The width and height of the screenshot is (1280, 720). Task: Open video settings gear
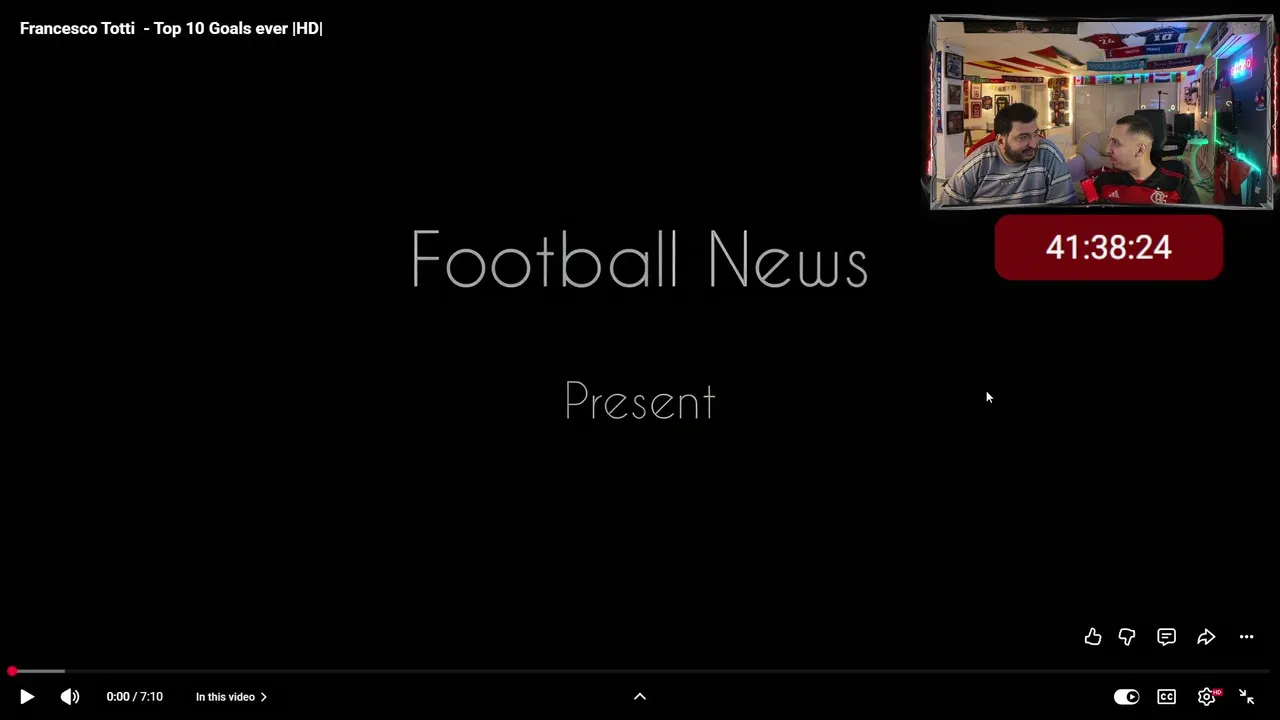coord(1207,697)
